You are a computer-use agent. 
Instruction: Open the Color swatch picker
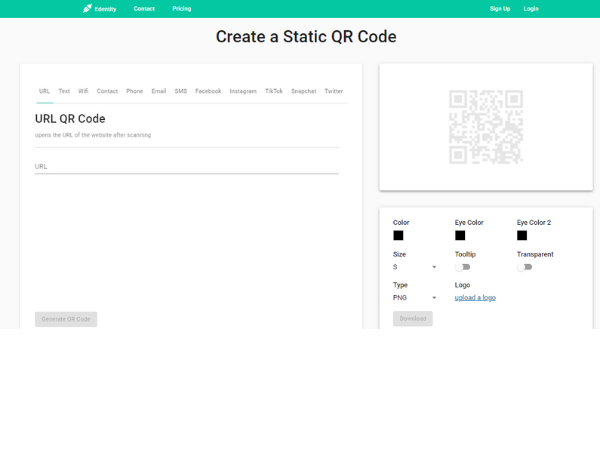[x=398, y=235]
